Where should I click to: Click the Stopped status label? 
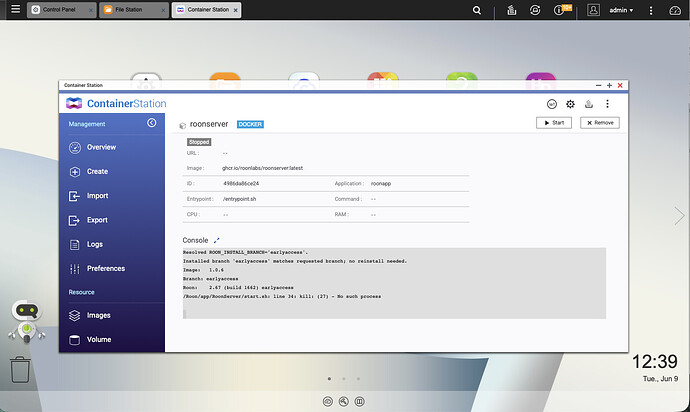(199, 142)
